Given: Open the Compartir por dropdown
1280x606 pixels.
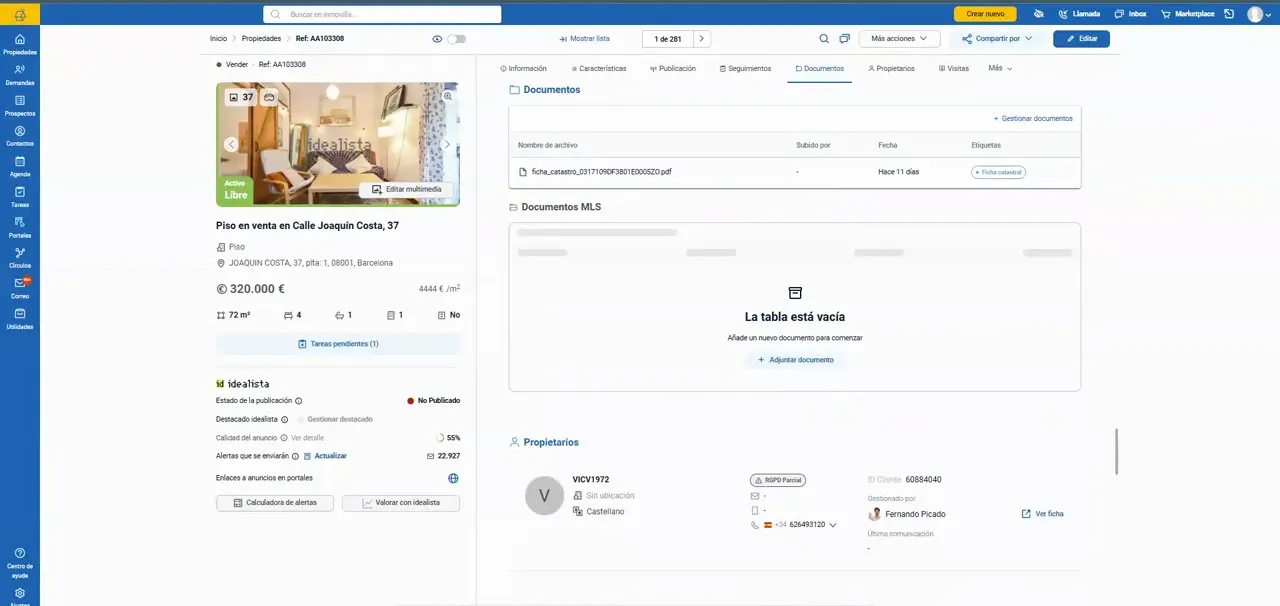Looking at the screenshot, I should click(997, 39).
